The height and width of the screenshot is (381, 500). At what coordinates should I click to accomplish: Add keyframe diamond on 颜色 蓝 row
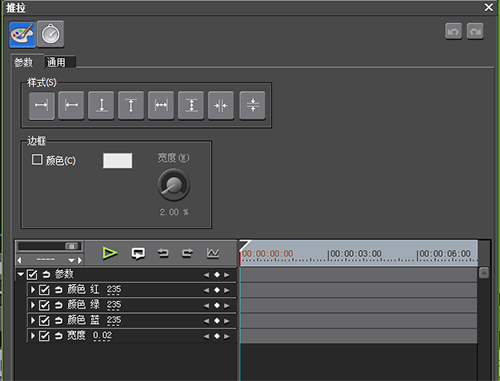(x=217, y=321)
